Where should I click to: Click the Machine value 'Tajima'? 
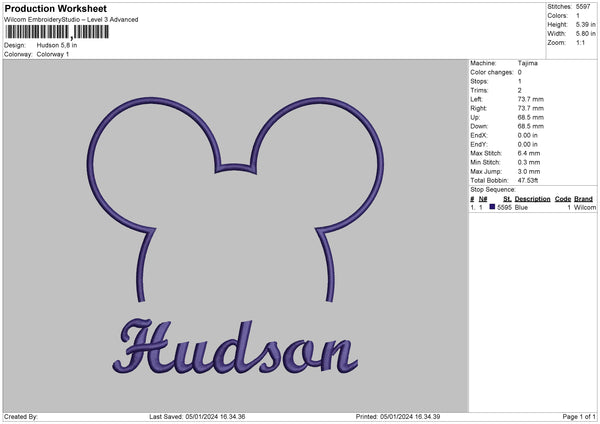[527, 63]
